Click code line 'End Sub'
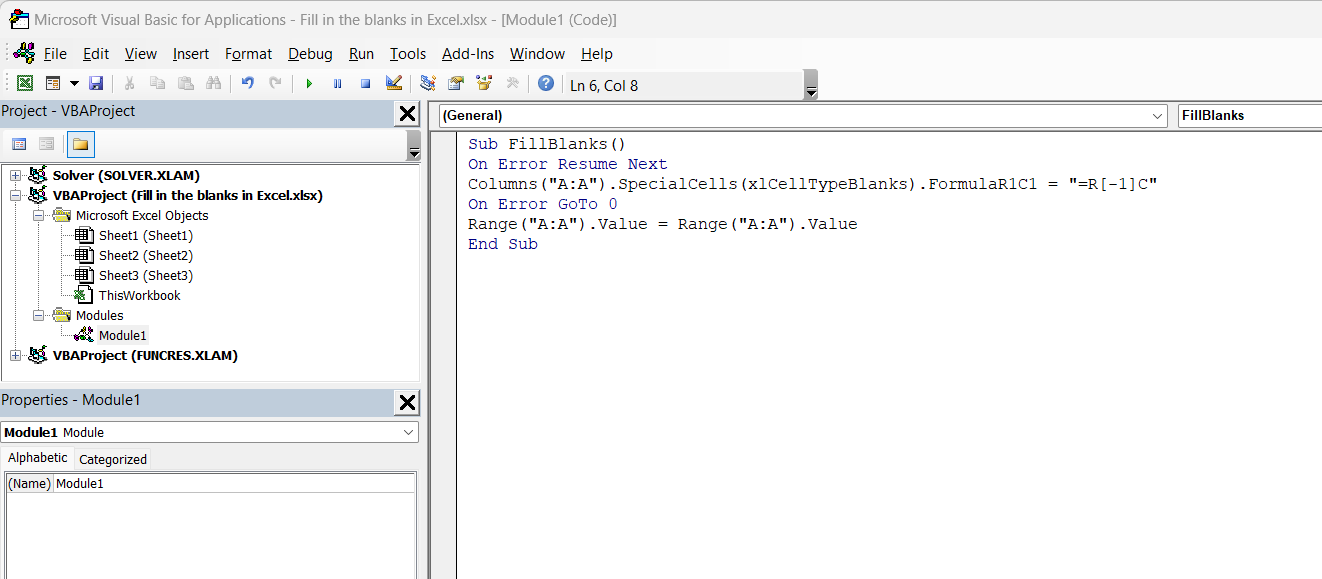1322x579 pixels. coord(503,244)
